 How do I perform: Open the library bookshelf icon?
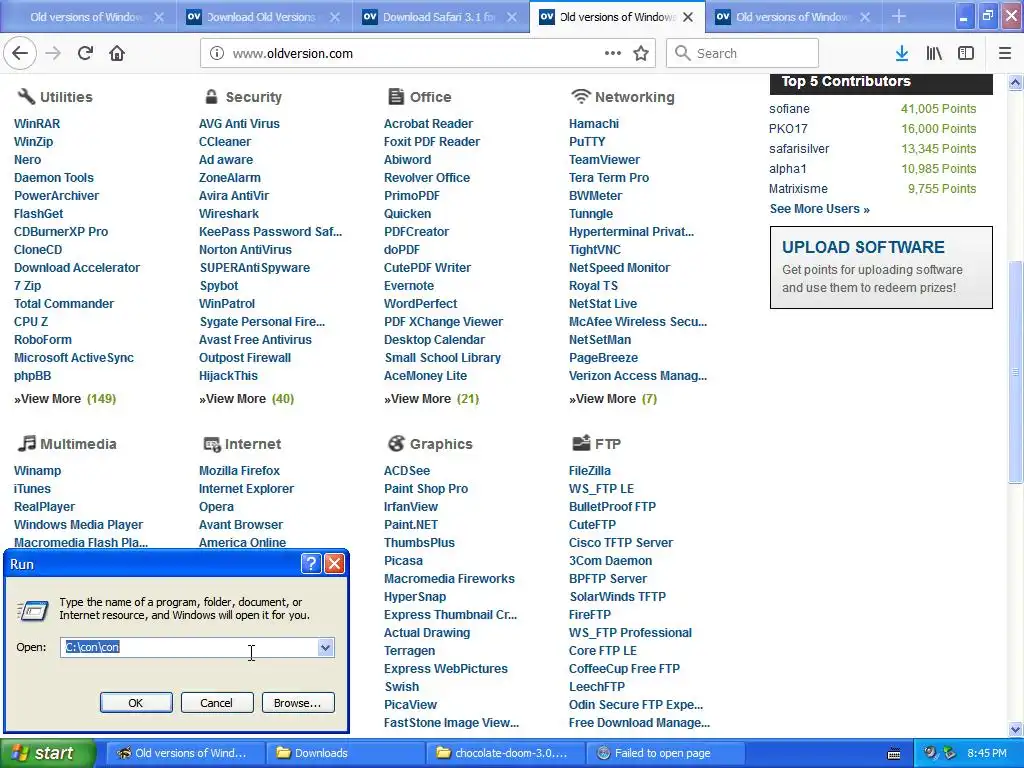click(934, 53)
